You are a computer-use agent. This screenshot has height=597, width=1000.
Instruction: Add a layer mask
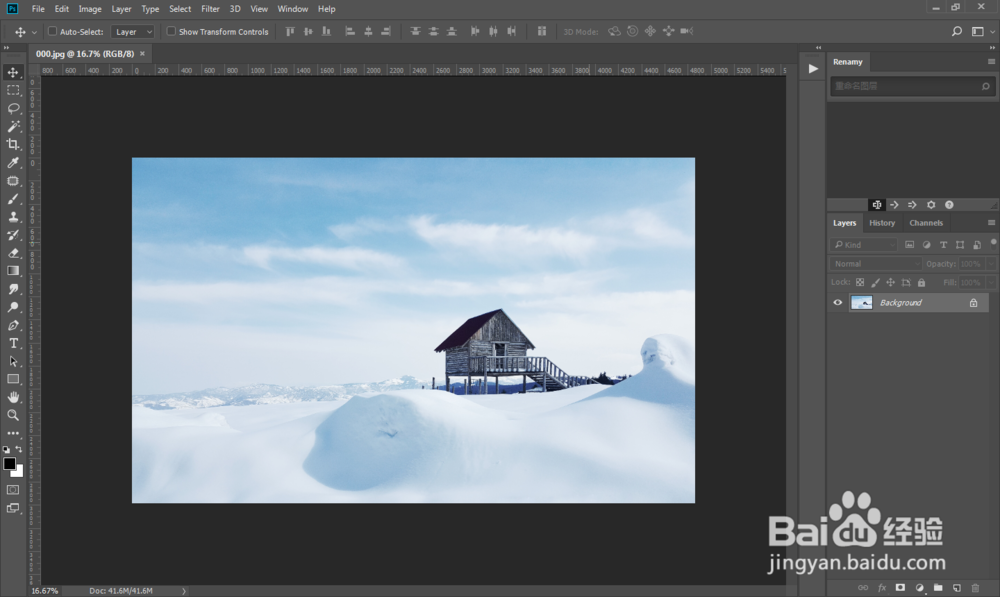[900, 588]
